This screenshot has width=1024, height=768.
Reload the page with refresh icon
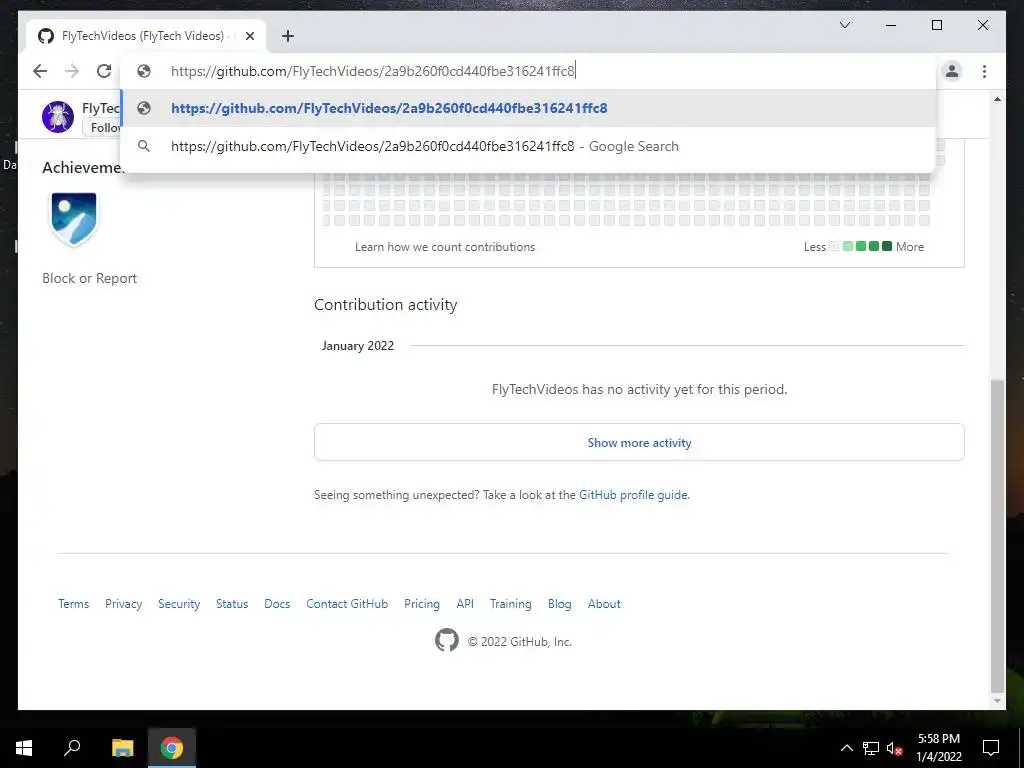[x=104, y=71]
